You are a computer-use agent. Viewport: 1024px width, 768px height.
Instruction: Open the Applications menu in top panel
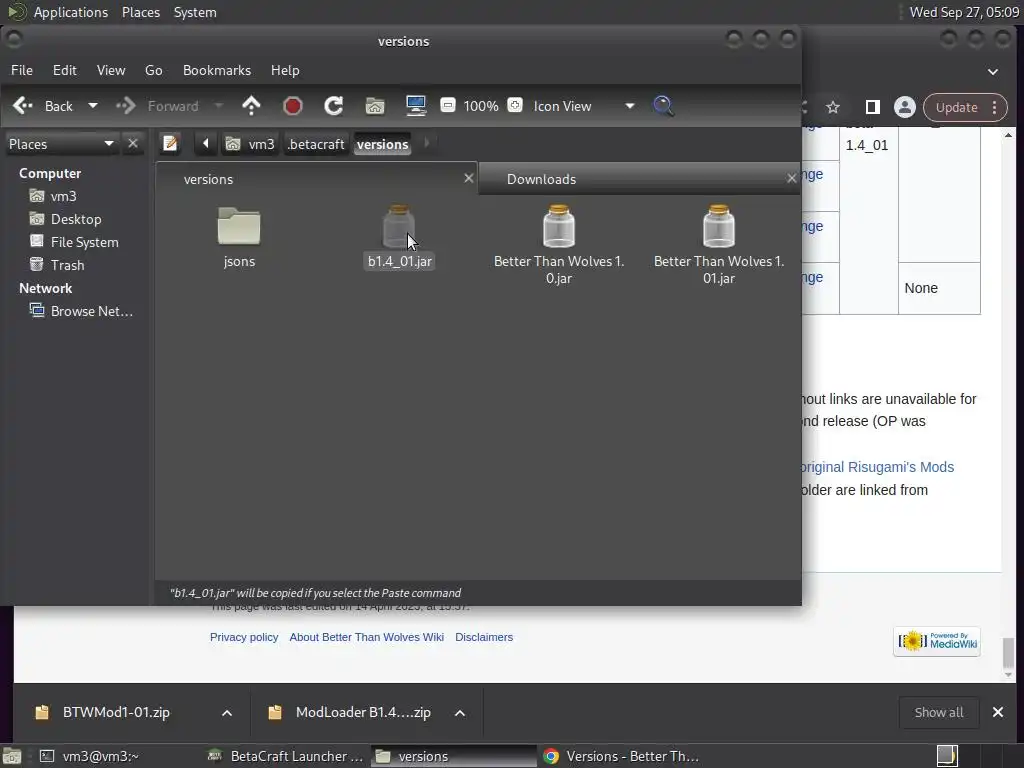[71, 12]
